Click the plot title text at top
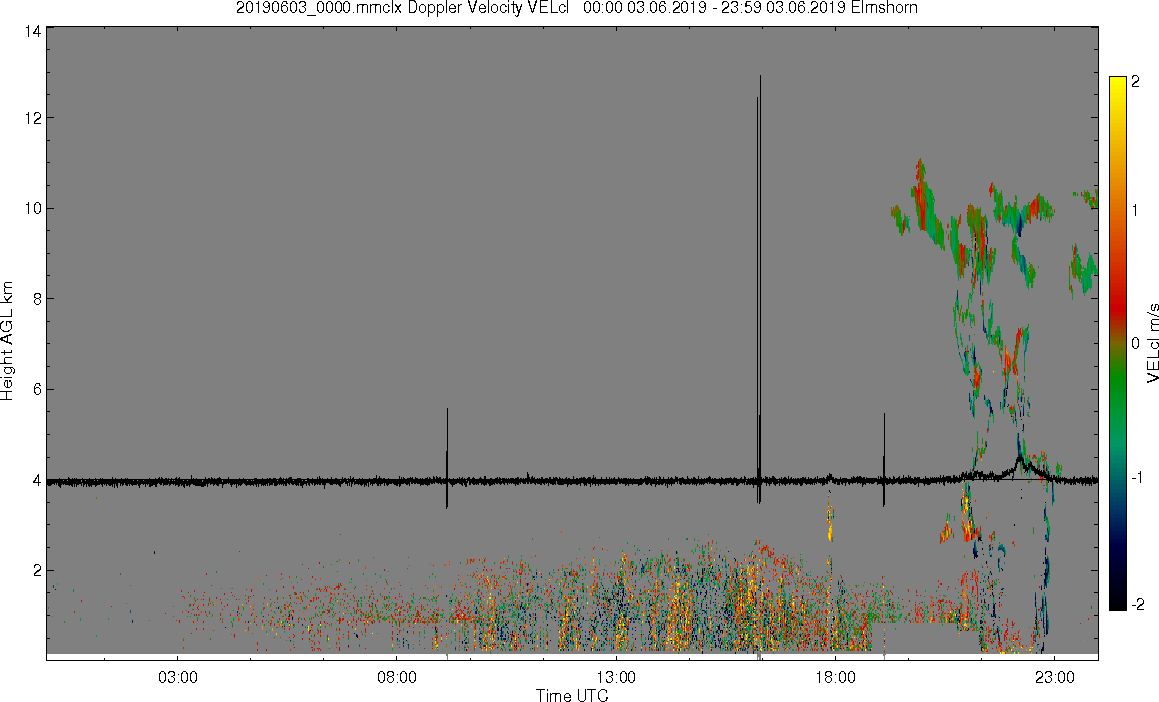This screenshot has width=1159, height=702. click(577, 8)
